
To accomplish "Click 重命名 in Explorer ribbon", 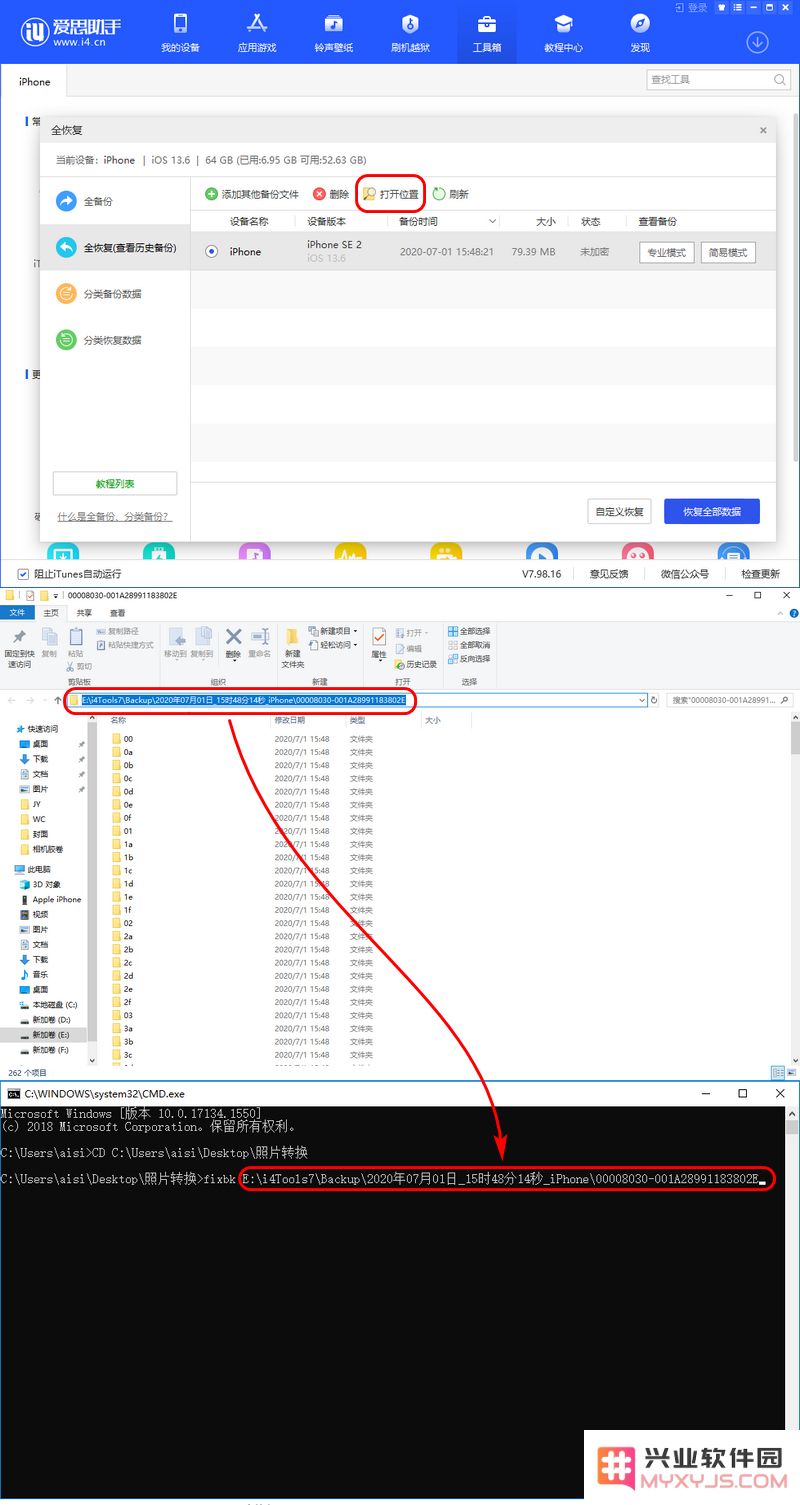I will (260, 642).
